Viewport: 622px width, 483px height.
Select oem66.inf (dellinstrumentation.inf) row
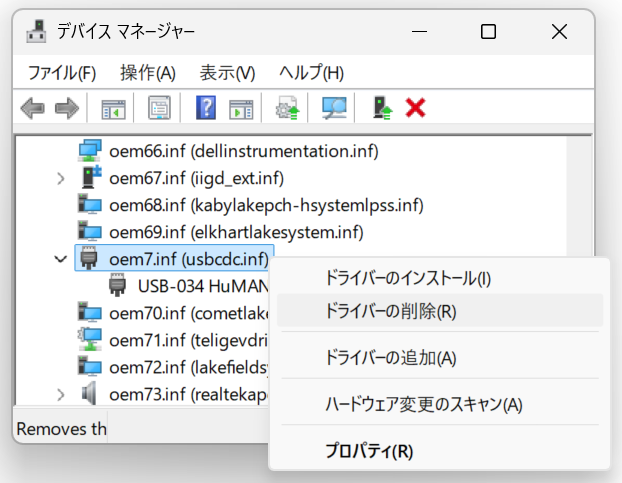[x=244, y=151]
